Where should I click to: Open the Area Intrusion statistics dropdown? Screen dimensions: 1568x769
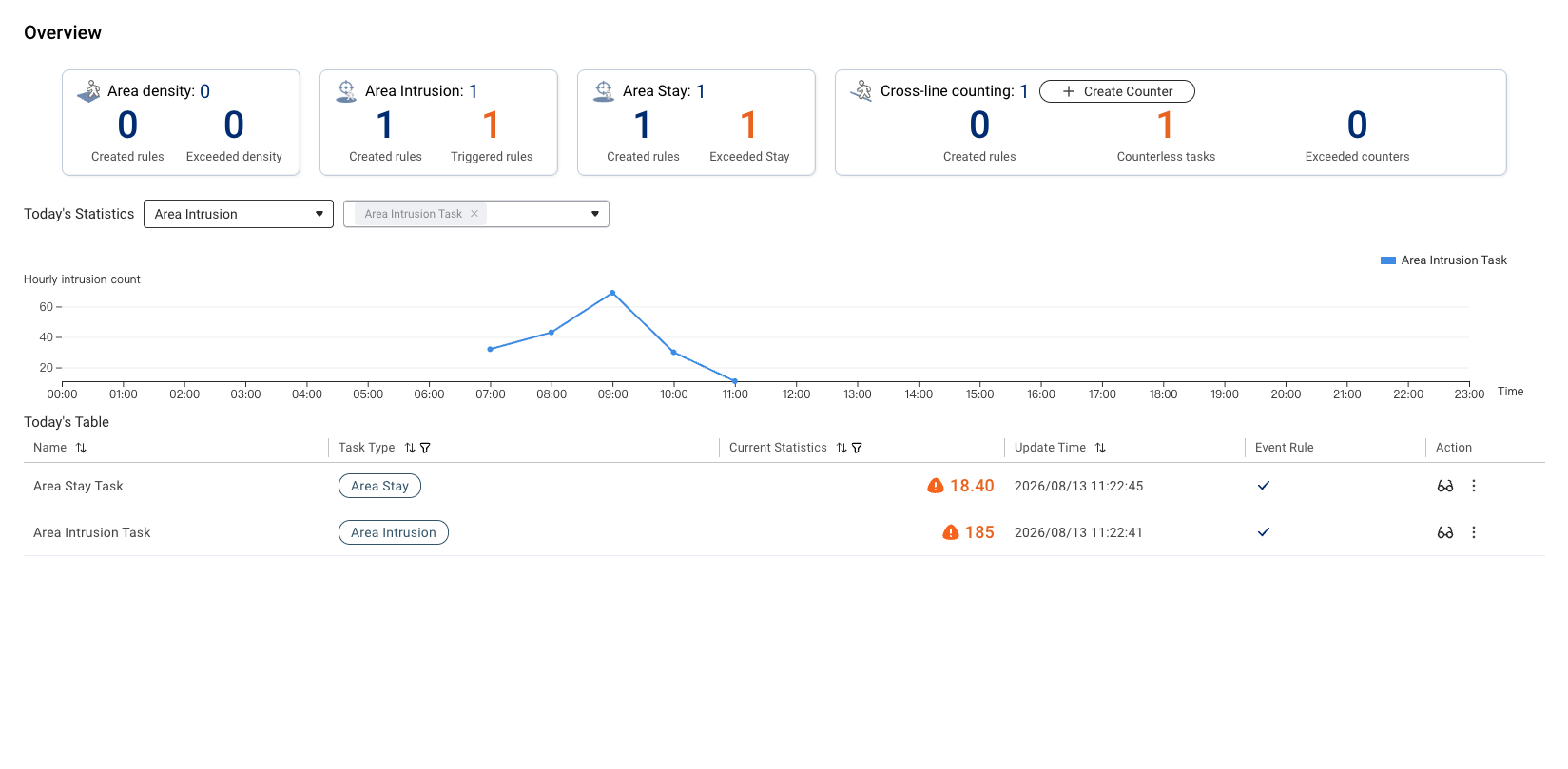(239, 214)
